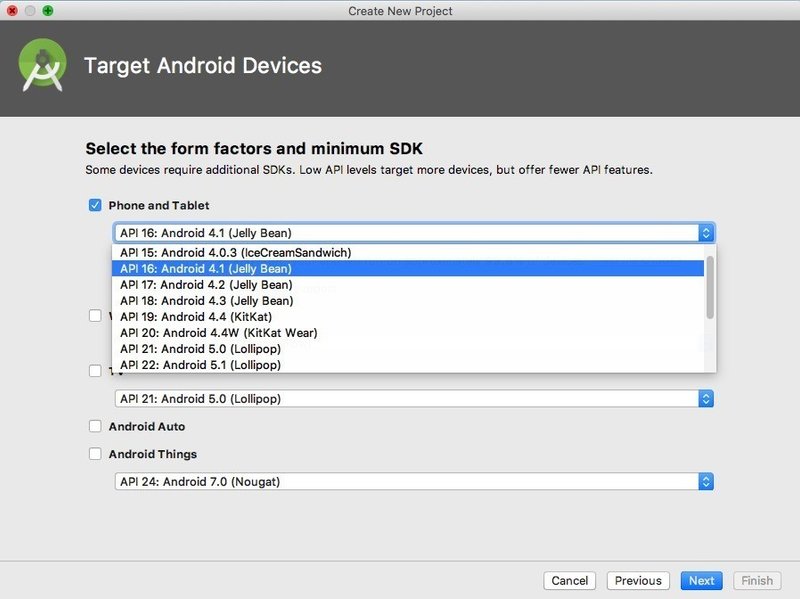This screenshot has width=800, height=599.
Task: Click the Android Things label text
Action: tap(153, 454)
